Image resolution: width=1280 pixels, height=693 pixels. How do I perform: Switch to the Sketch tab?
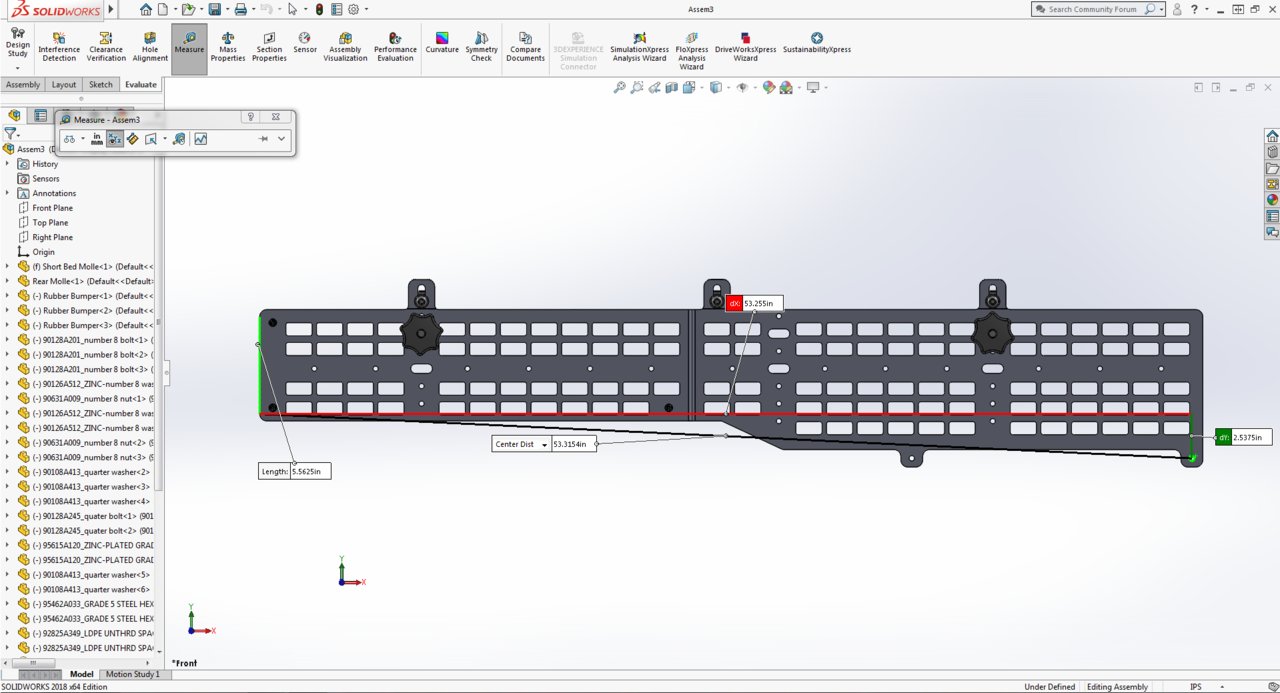click(x=101, y=85)
